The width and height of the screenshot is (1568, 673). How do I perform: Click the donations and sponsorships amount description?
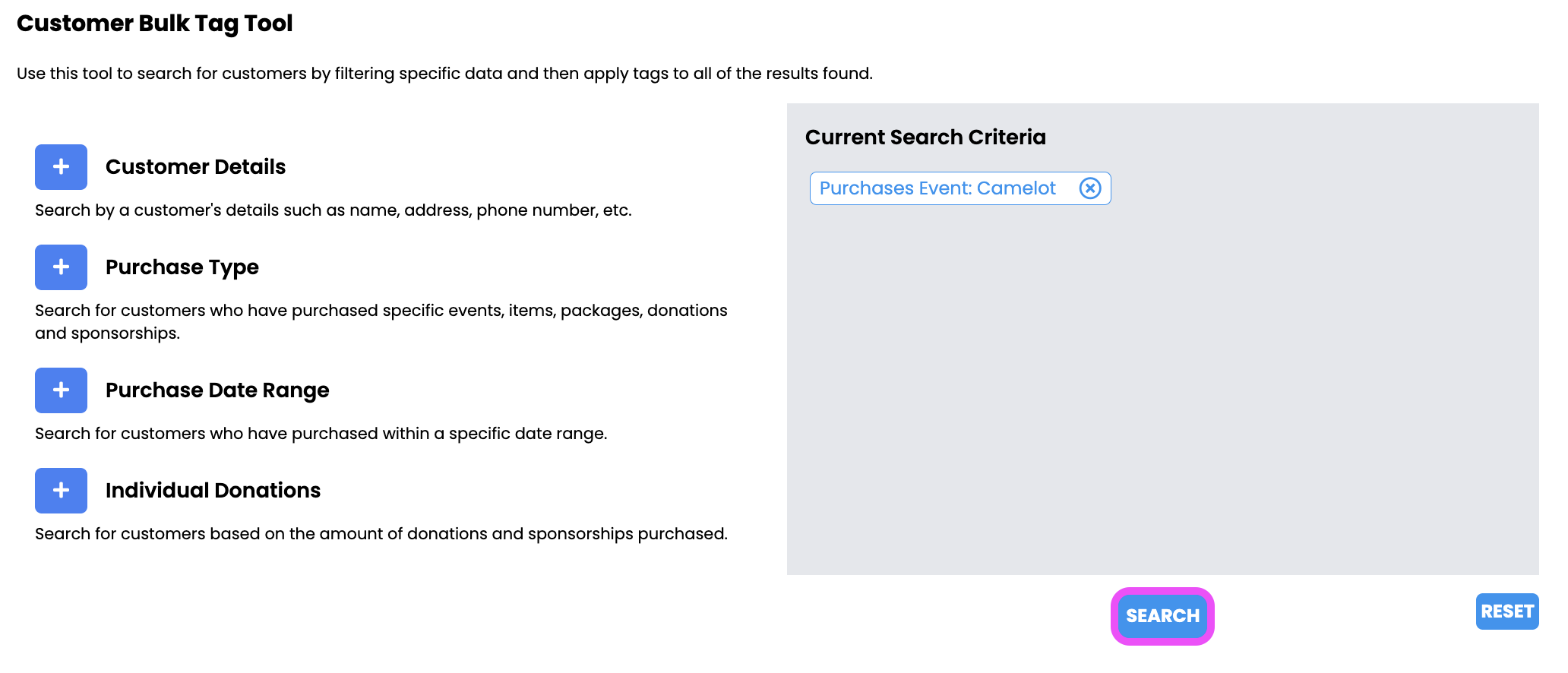[x=381, y=534]
